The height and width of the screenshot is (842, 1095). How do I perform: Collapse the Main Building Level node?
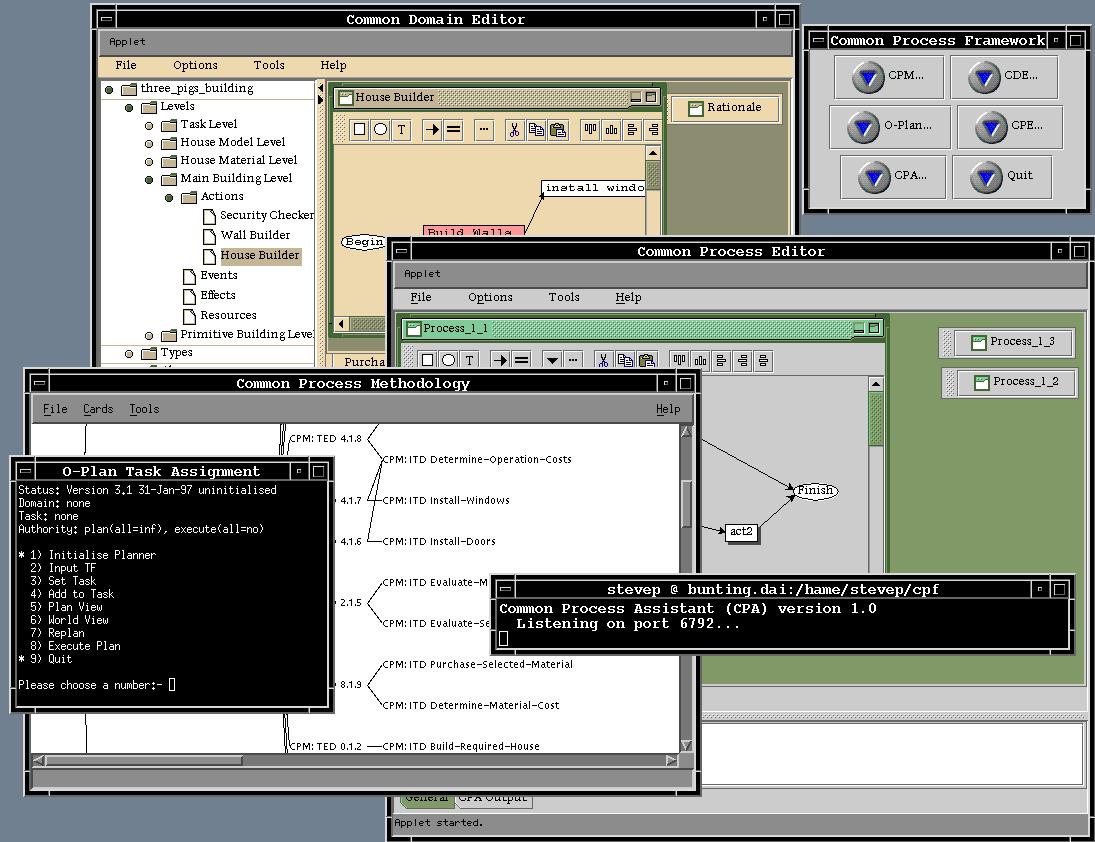149,180
